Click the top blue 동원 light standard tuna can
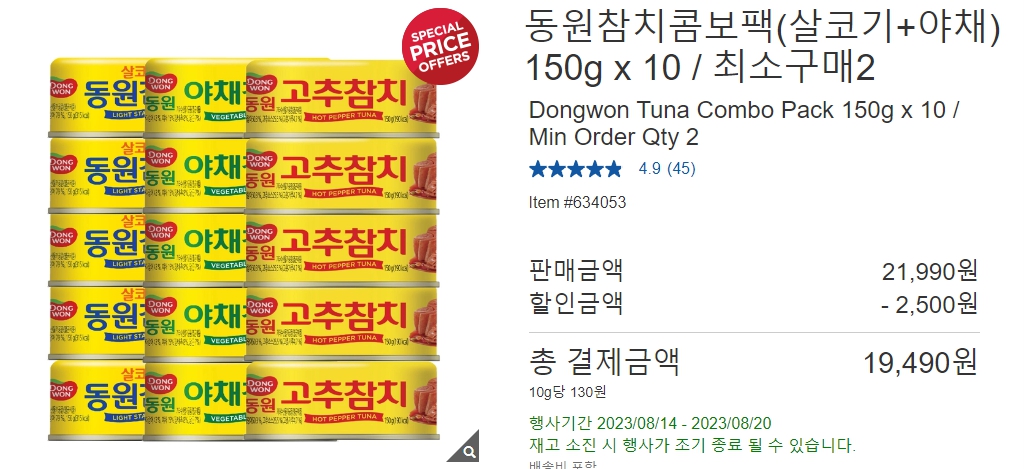 pos(97,95)
